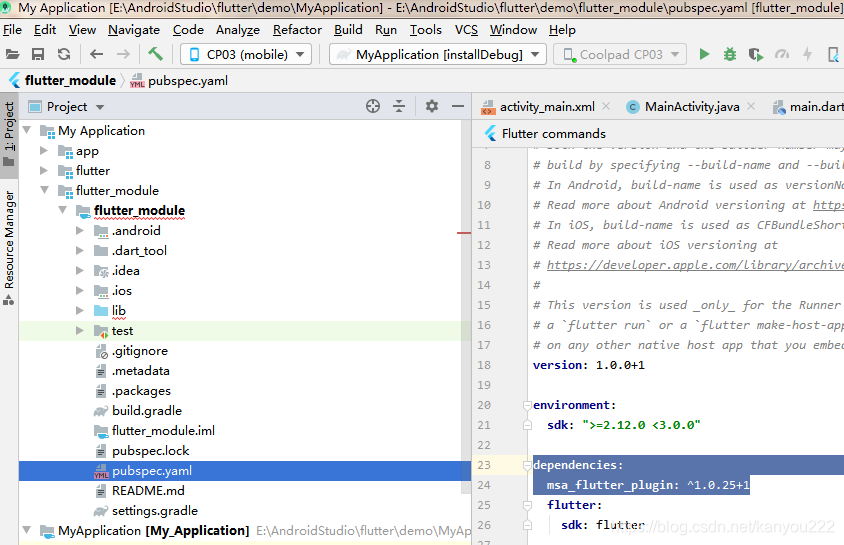Open the Build menu
Screen dimensions: 844x545
(x=348, y=30)
